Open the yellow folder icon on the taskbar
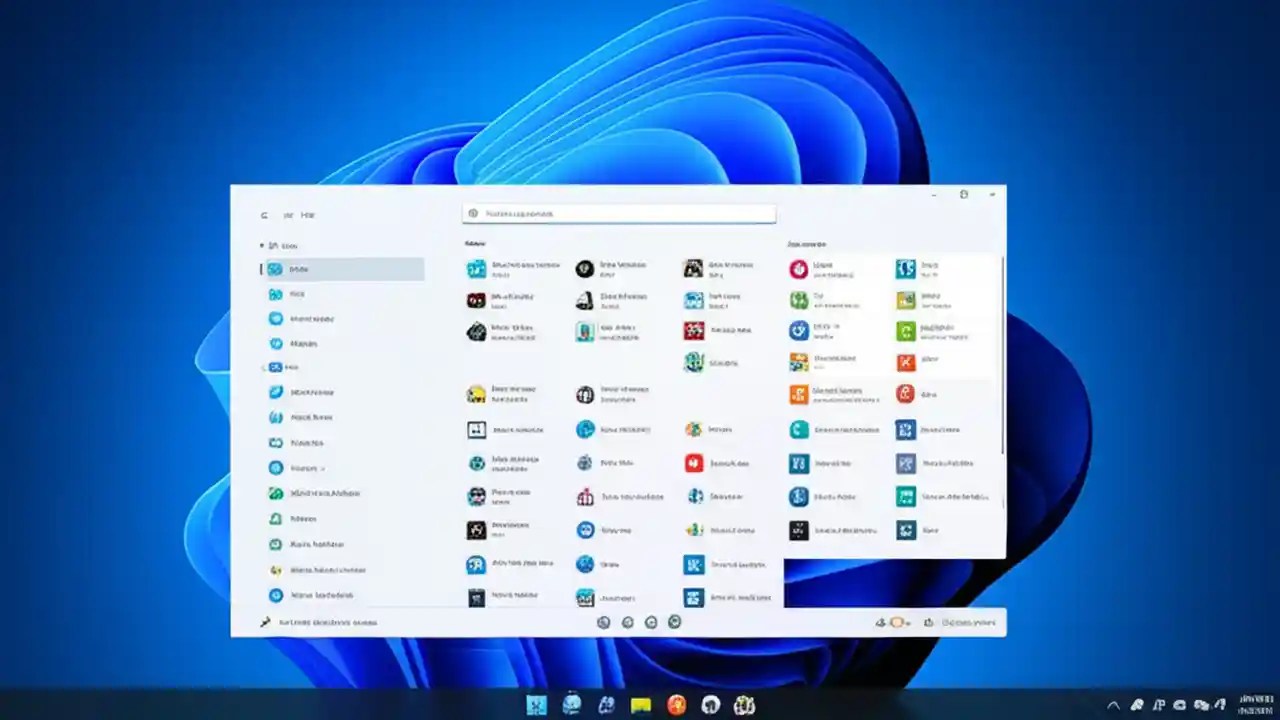The height and width of the screenshot is (720, 1280). pos(640,703)
